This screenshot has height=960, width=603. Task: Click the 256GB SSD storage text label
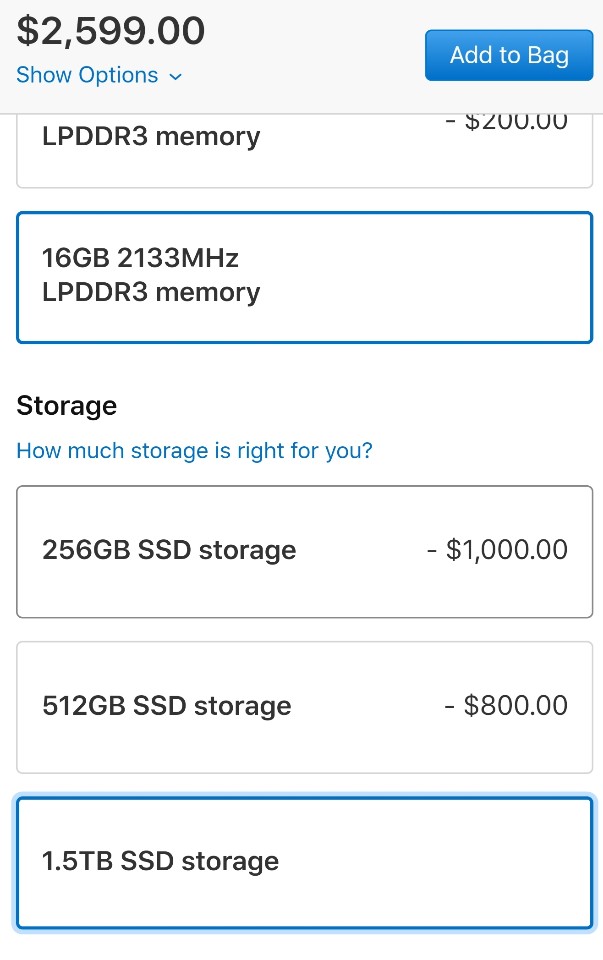(x=169, y=550)
